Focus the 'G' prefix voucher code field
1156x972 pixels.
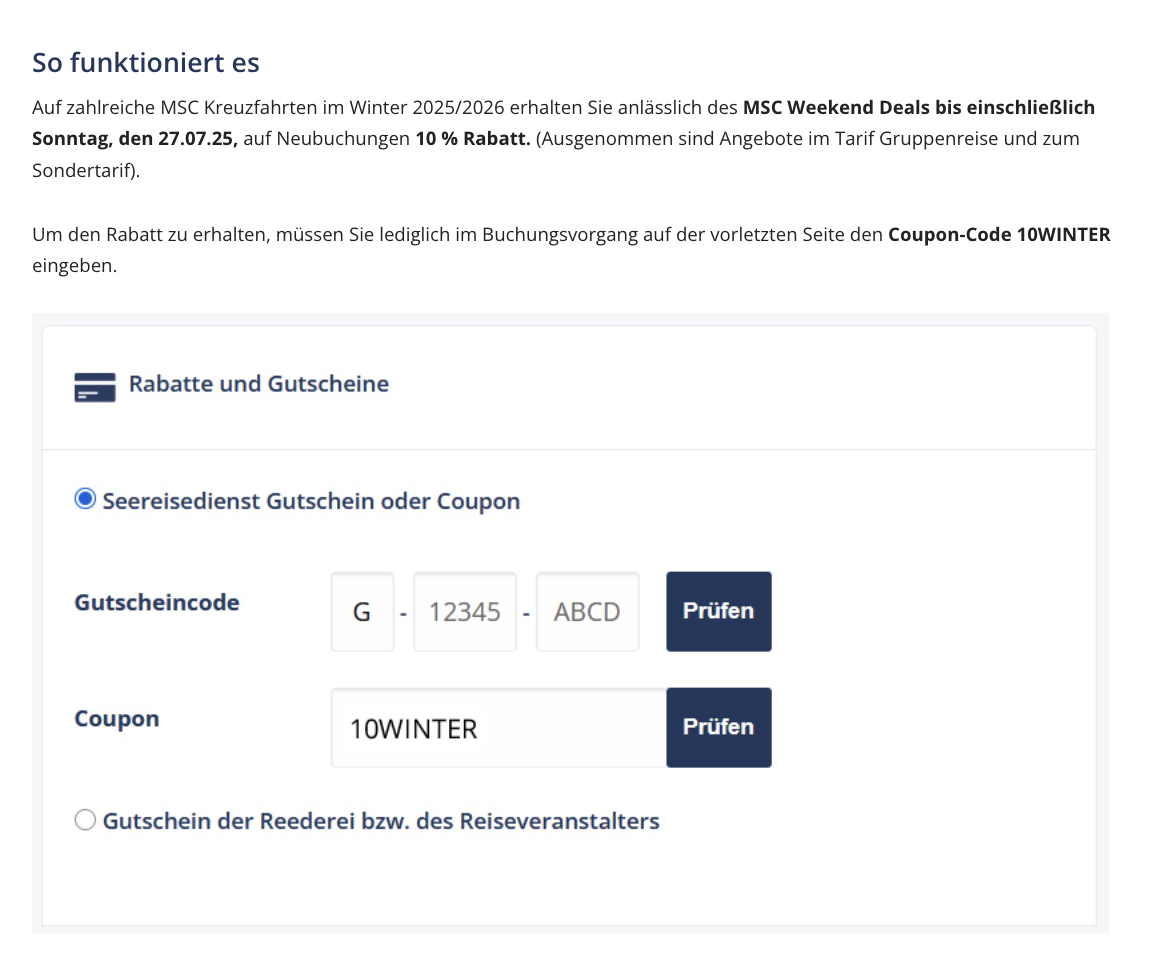click(x=362, y=611)
